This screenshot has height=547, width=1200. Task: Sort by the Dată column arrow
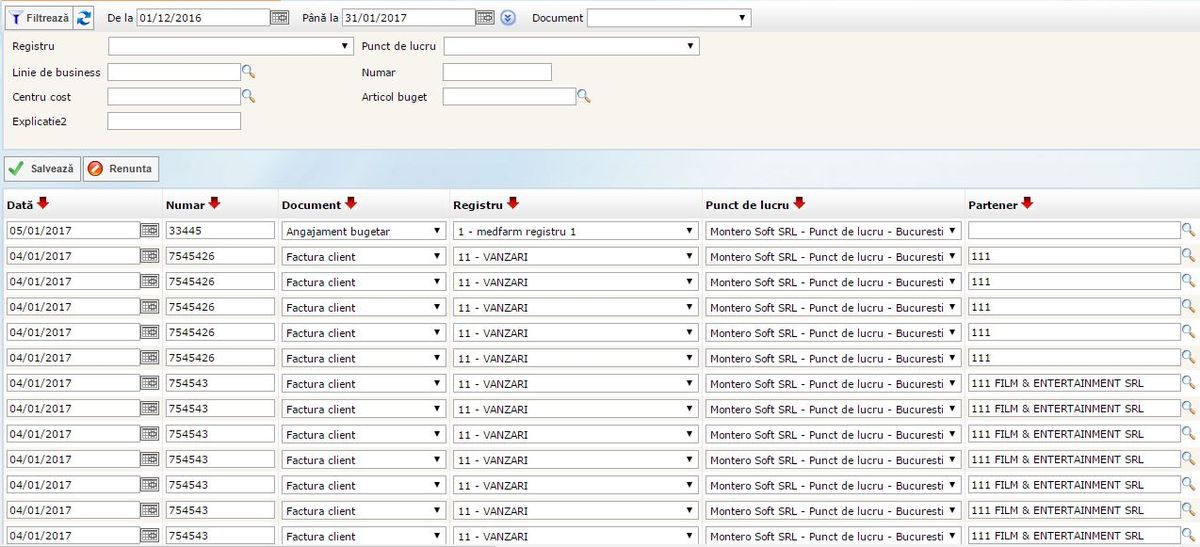pyautogui.click(x=43, y=204)
